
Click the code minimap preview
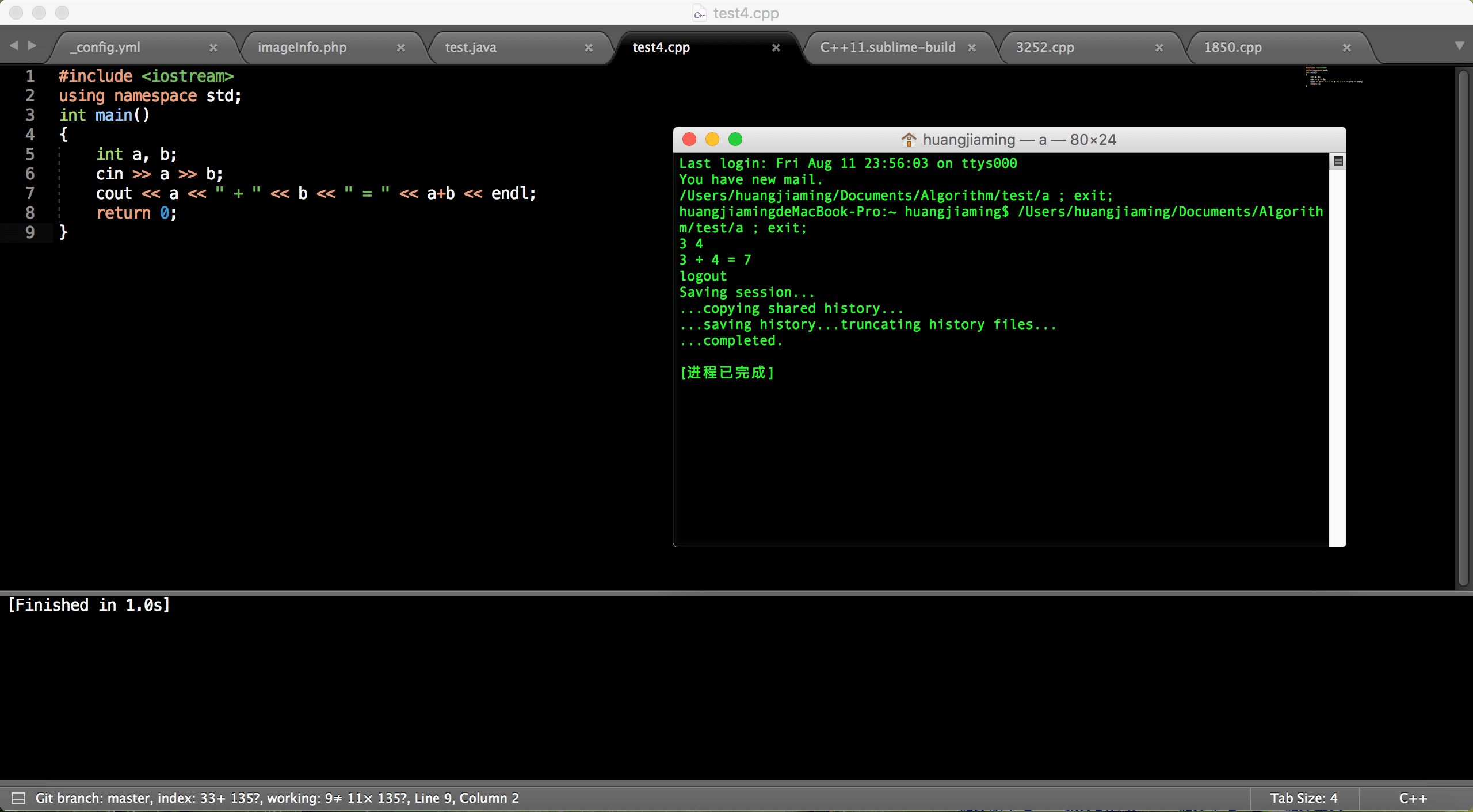(x=1334, y=76)
